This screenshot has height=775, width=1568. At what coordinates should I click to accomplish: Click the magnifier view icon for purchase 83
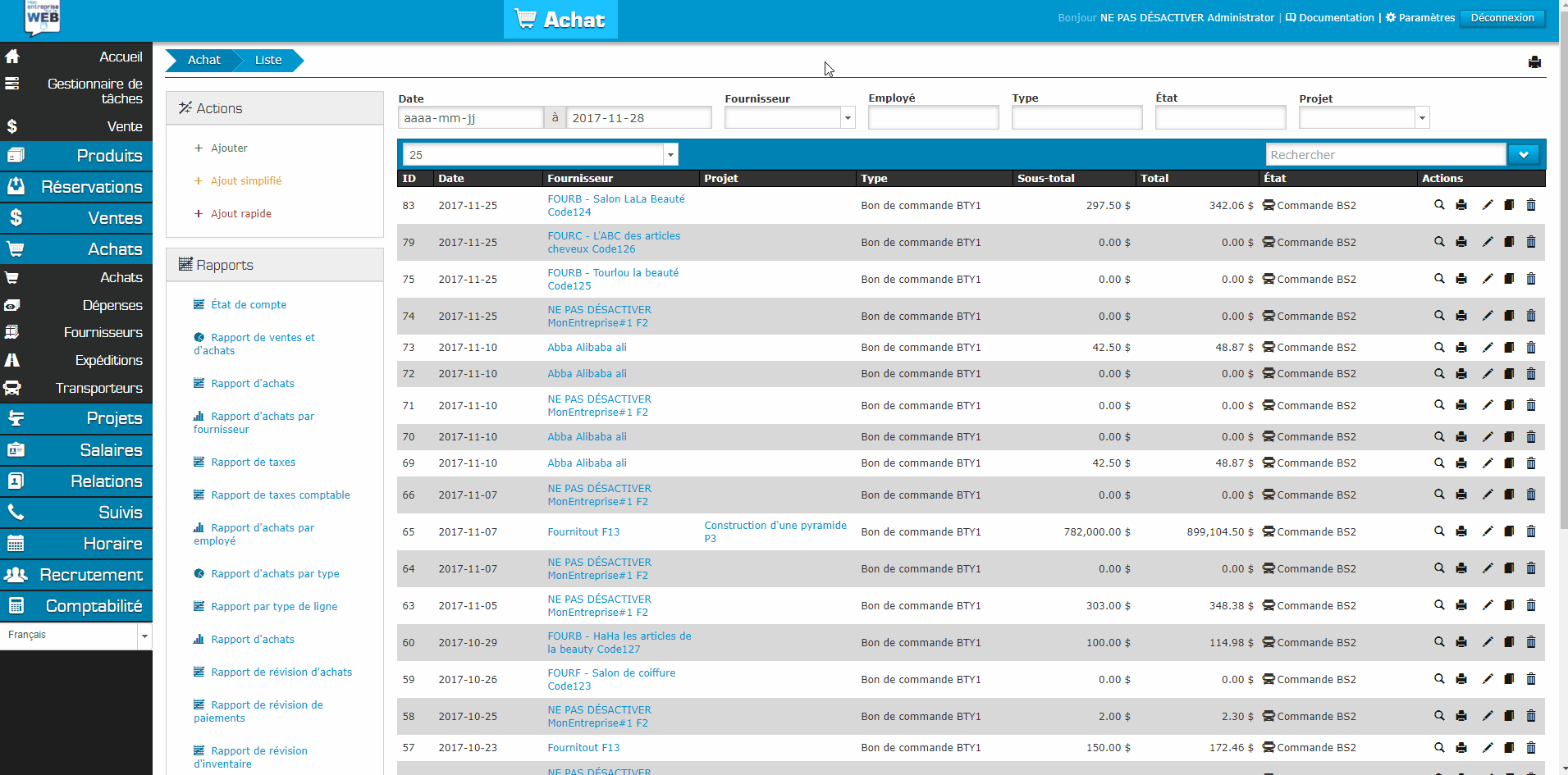1439,205
